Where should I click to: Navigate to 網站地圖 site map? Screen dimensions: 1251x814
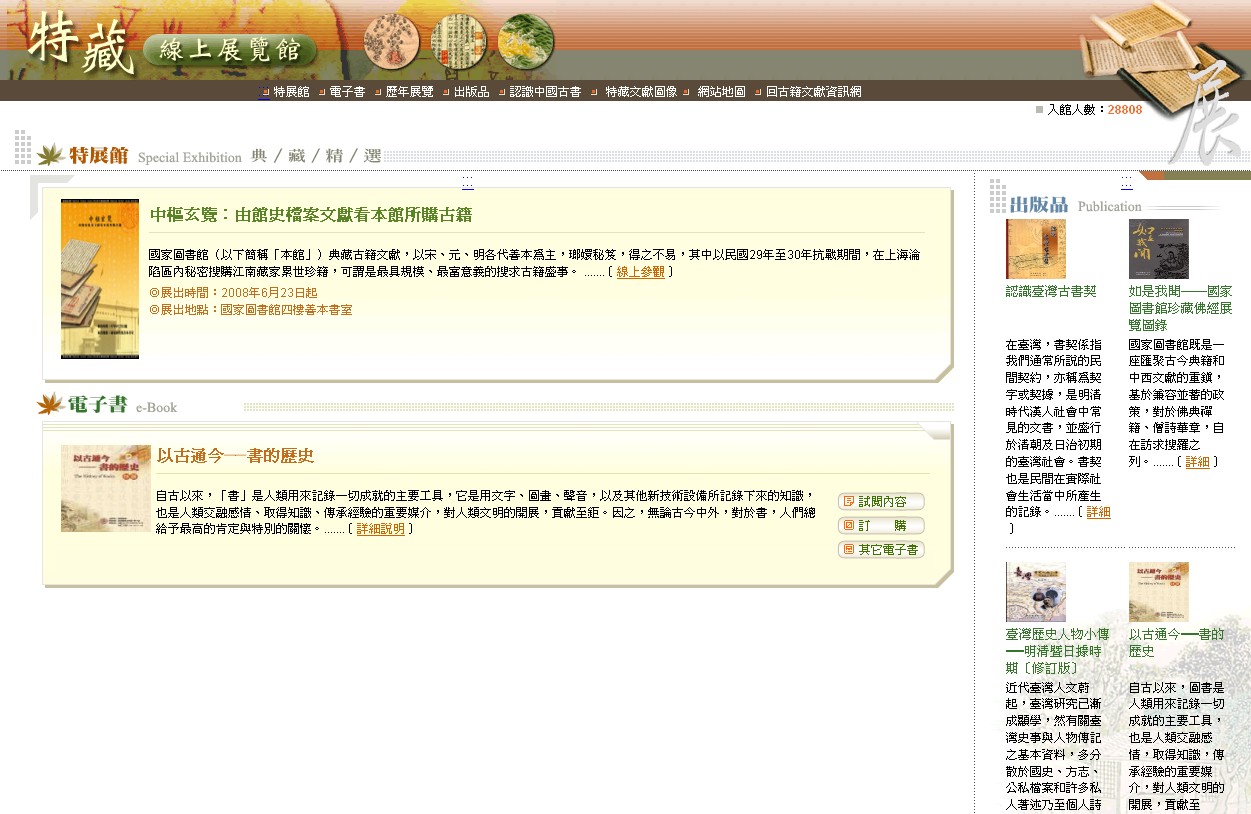click(721, 92)
